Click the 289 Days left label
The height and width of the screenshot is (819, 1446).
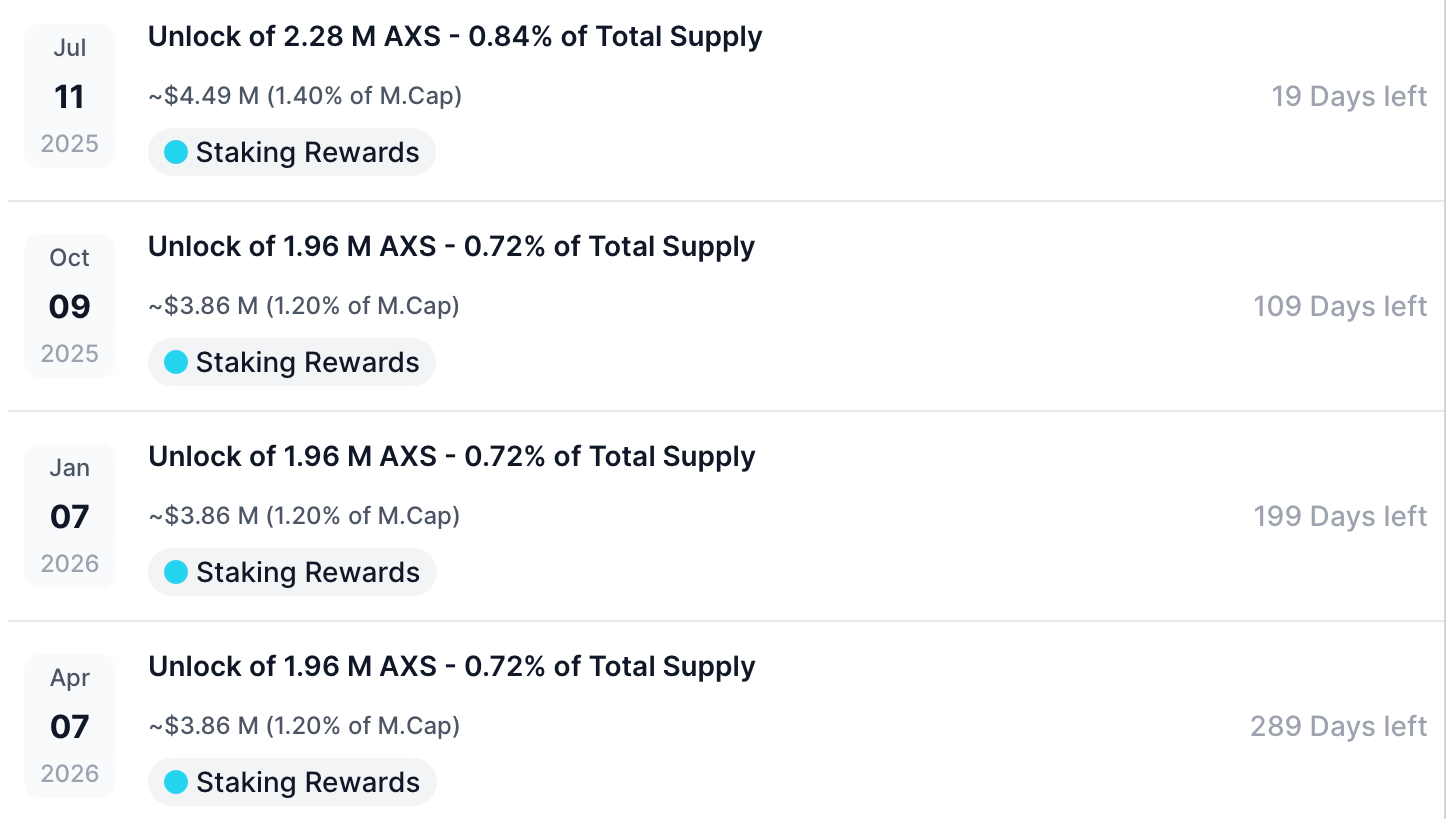pos(1338,727)
